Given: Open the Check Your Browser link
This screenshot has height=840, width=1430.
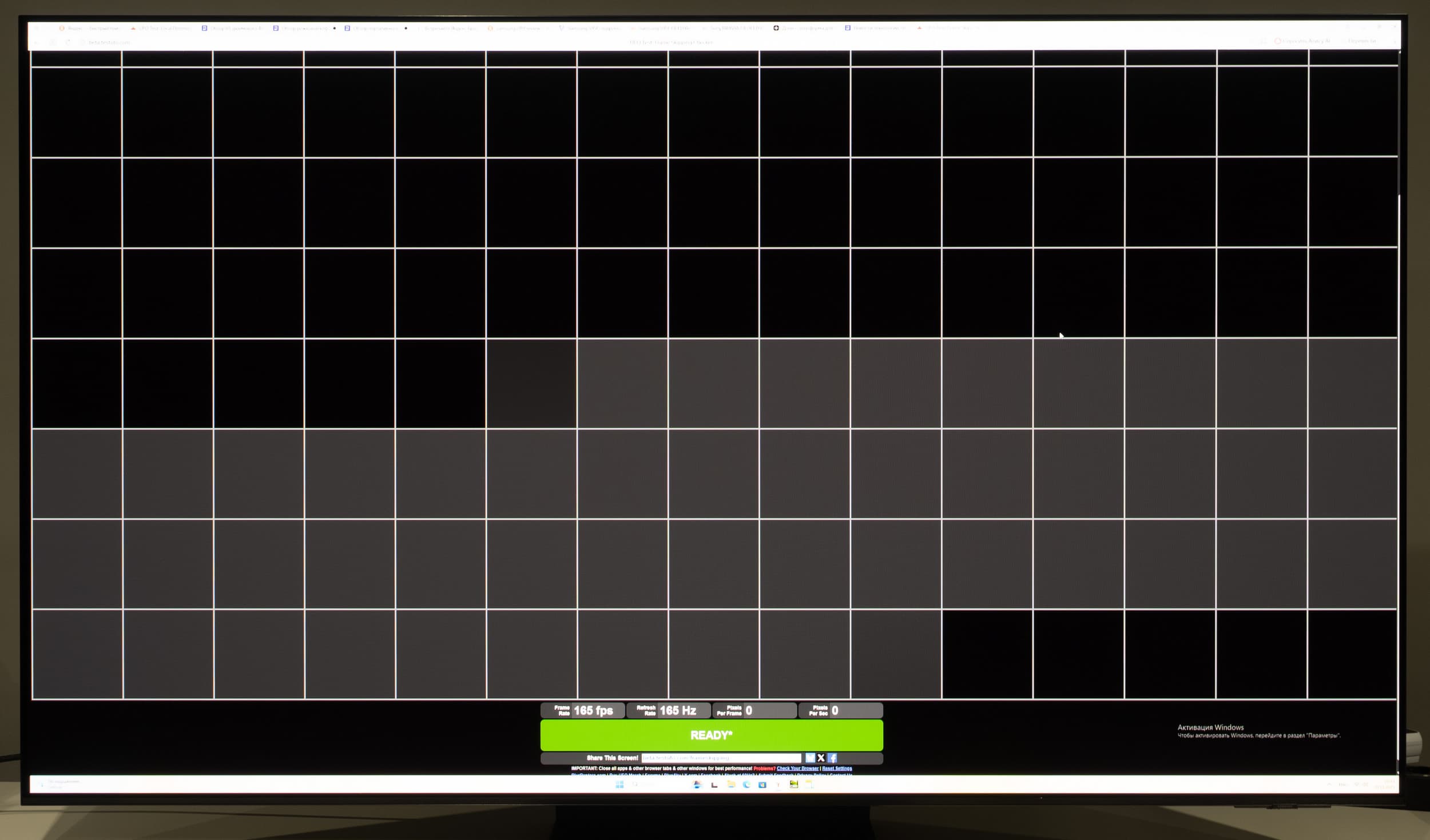Looking at the screenshot, I should [x=797, y=769].
